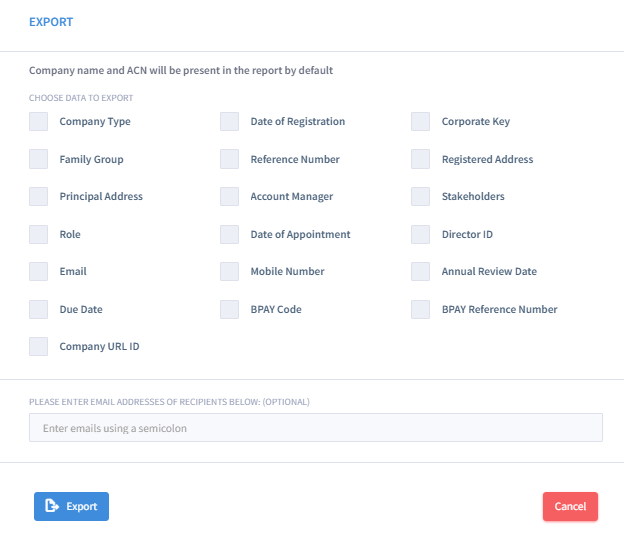Focus the recipient emails input field
This screenshot has width=624, height=543.
coord(316,428)
